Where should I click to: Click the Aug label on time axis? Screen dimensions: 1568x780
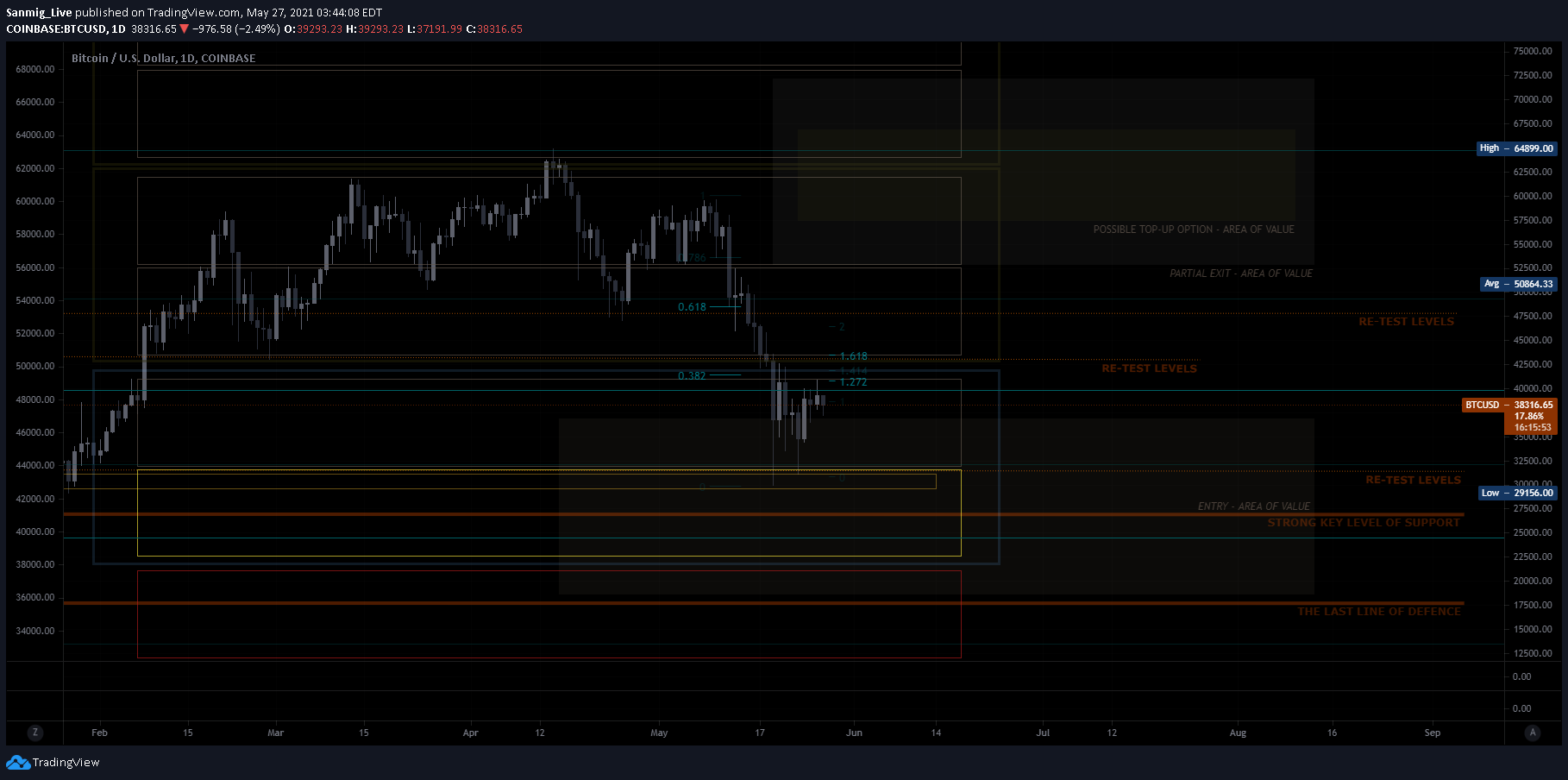click(1238, 733)
